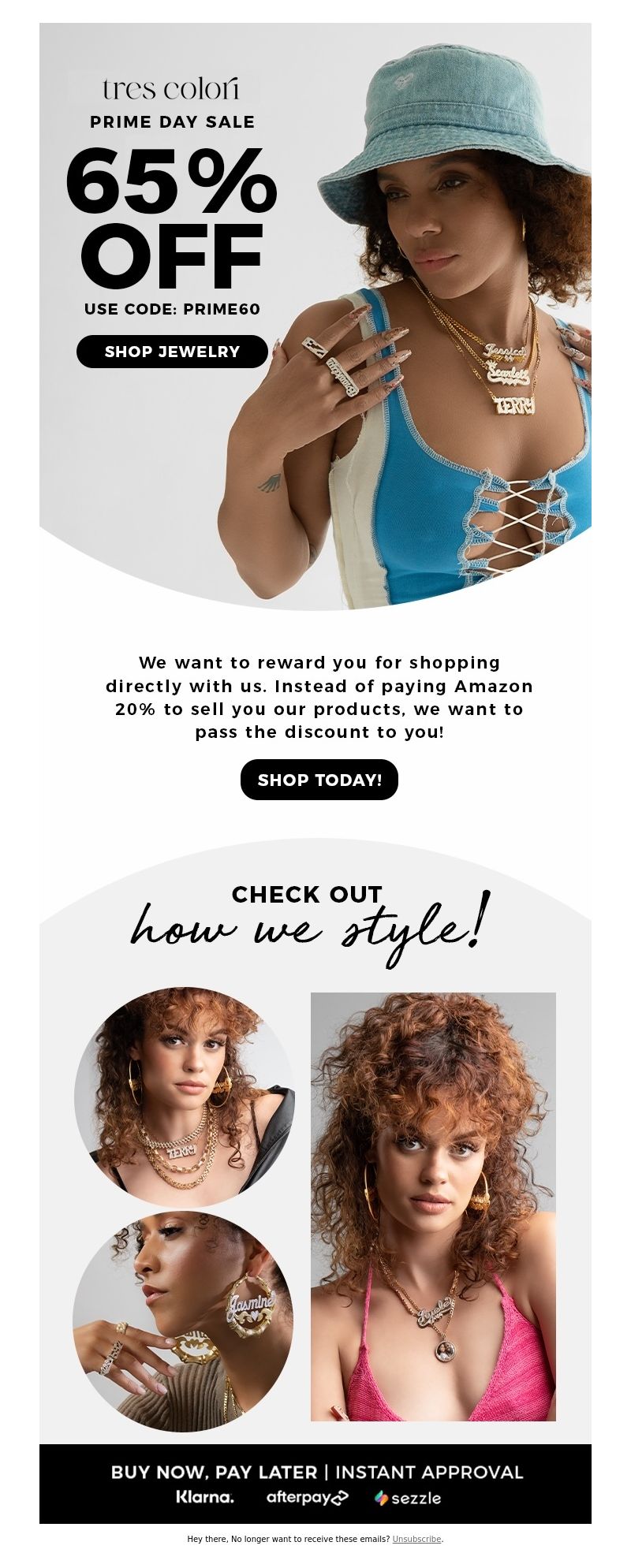This screenshot has width=631, height=1568.
Task: Click the SHOP TODAY! button
Action: (319, 780)
